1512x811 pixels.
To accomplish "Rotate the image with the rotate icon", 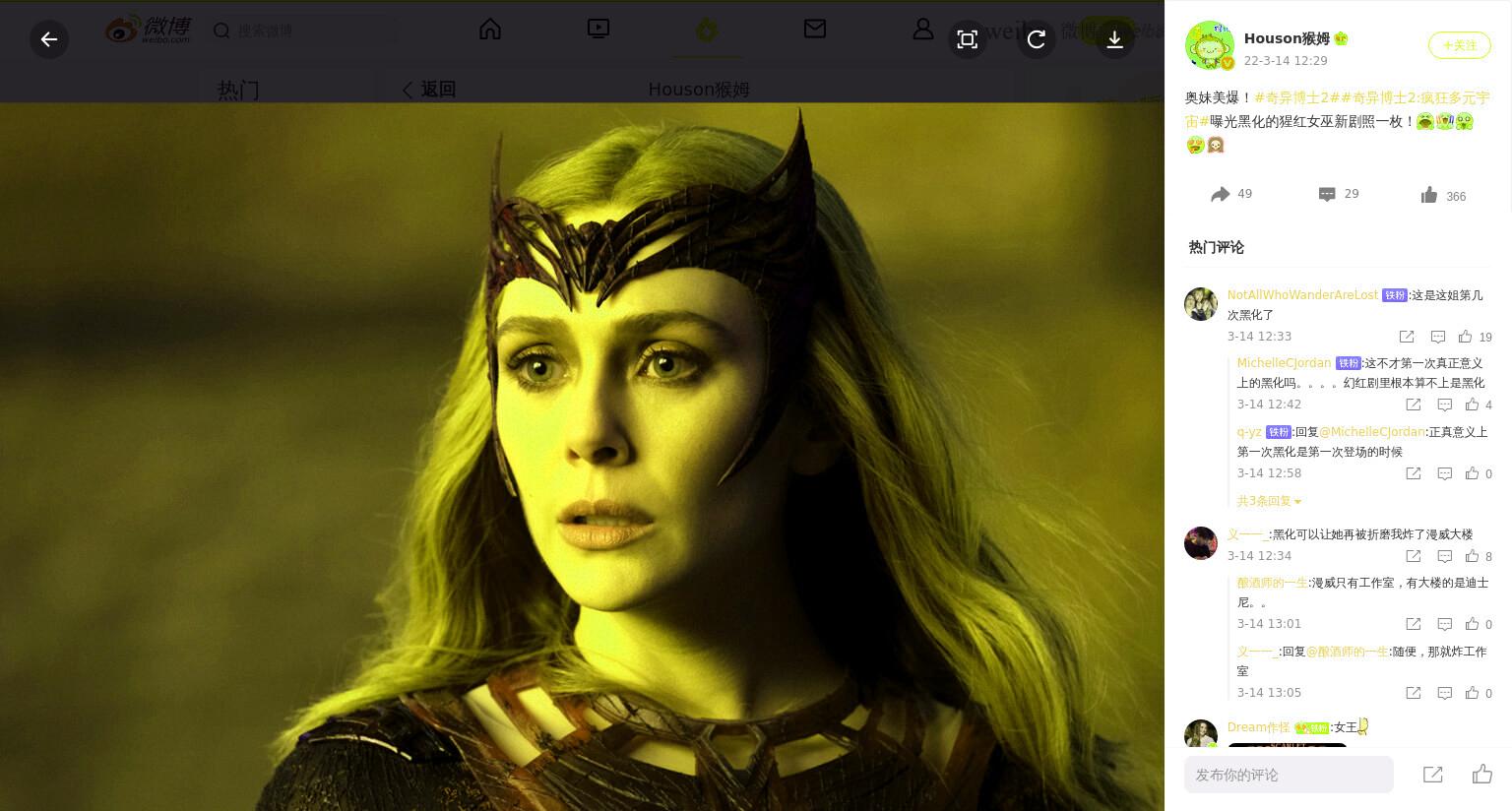I will coord(1037,39).
